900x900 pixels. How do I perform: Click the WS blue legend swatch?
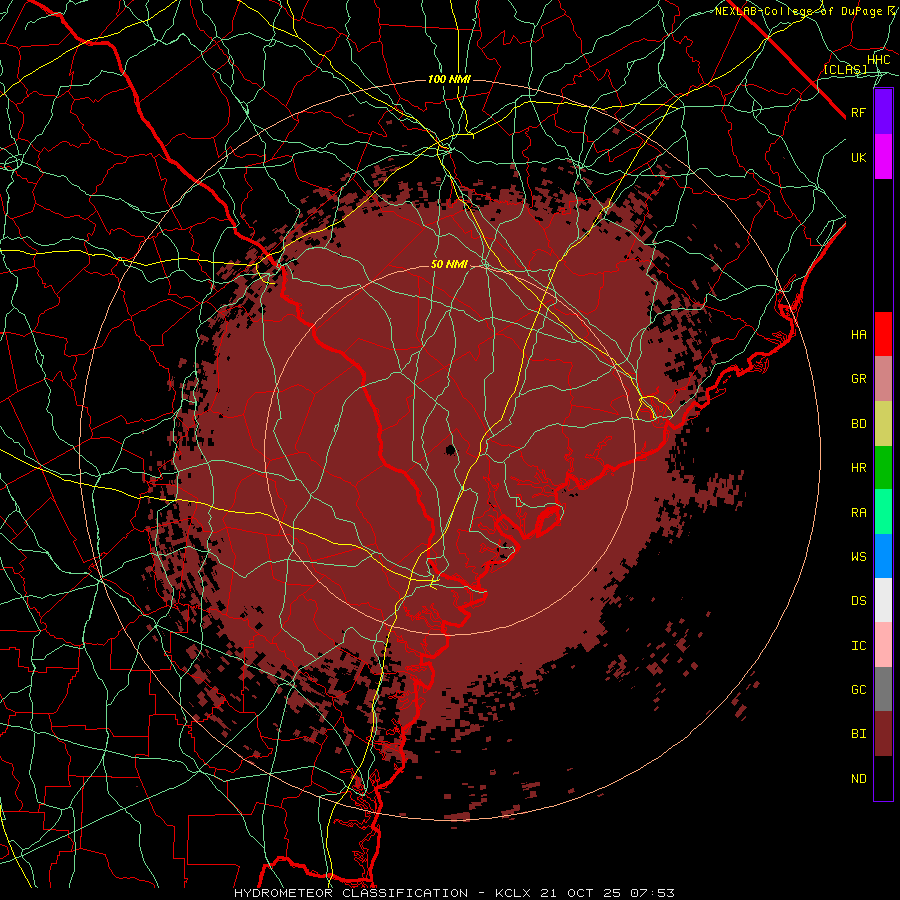pyautogui.click(x=883, y=556)
